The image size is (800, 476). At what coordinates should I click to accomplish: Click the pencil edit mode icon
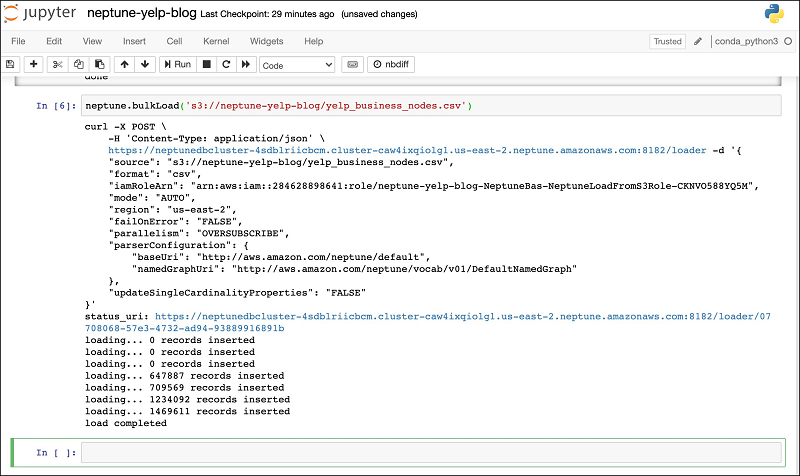click(697, 41)
